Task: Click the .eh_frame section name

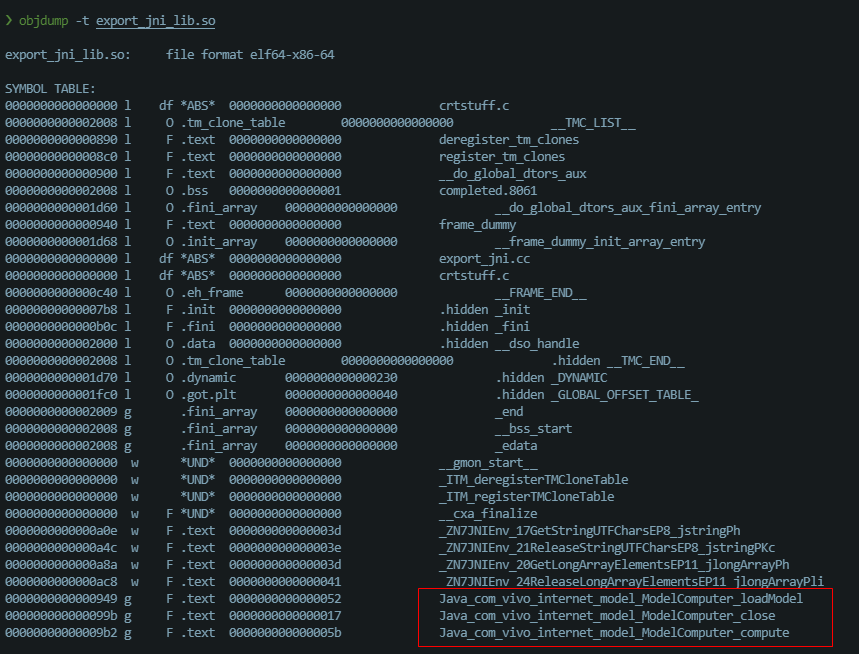Action: tap(212, 292)
